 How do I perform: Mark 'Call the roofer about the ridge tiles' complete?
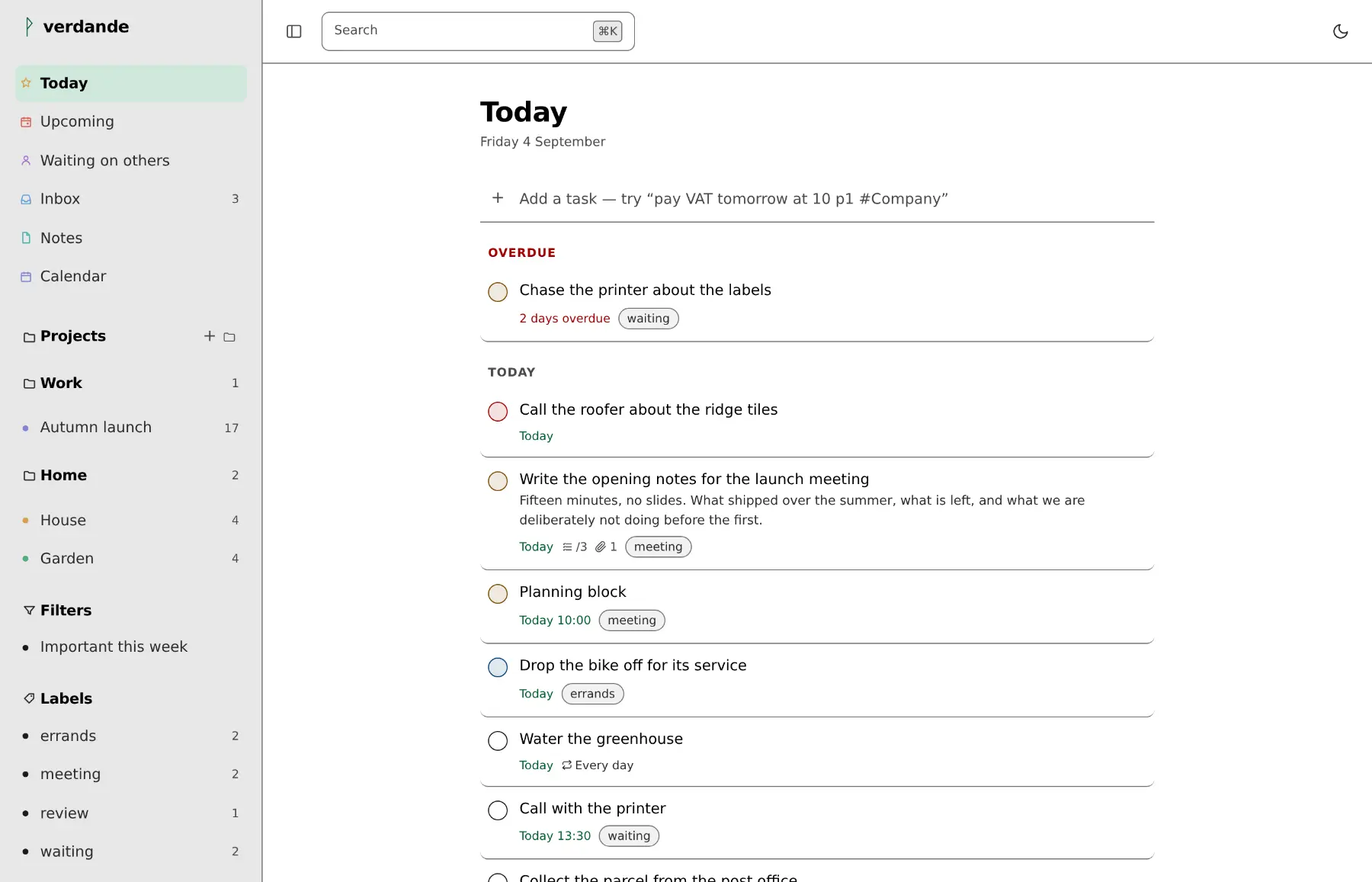498,412
